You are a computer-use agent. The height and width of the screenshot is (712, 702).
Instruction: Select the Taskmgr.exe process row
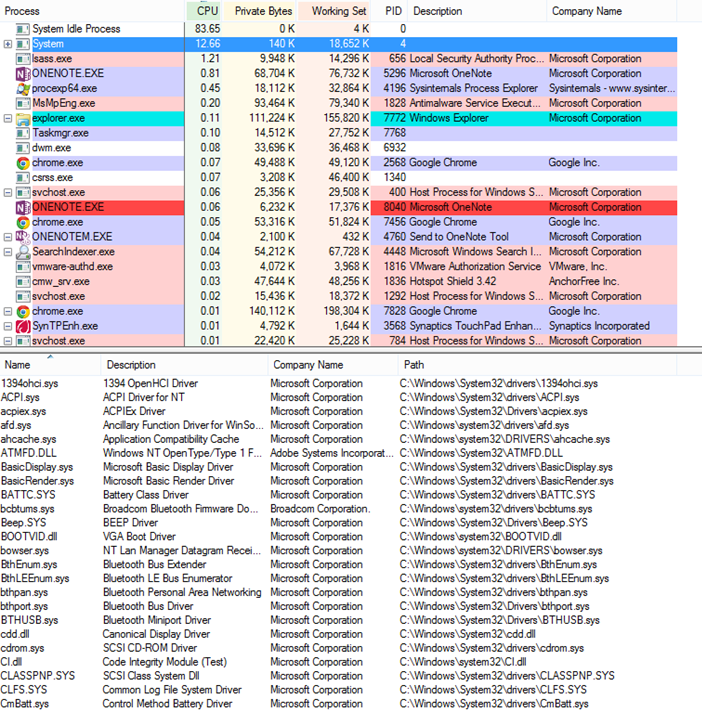pos(338,134)
